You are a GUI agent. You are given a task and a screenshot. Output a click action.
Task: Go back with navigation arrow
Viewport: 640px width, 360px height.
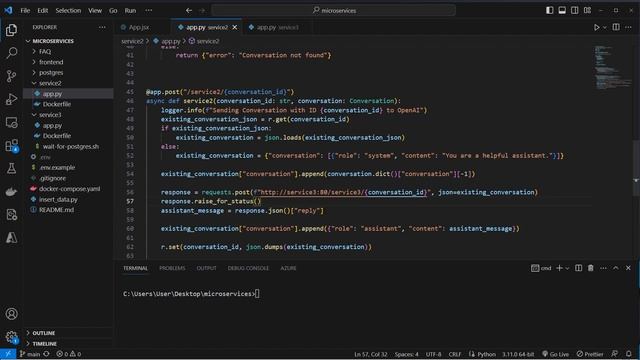[189, 11]
